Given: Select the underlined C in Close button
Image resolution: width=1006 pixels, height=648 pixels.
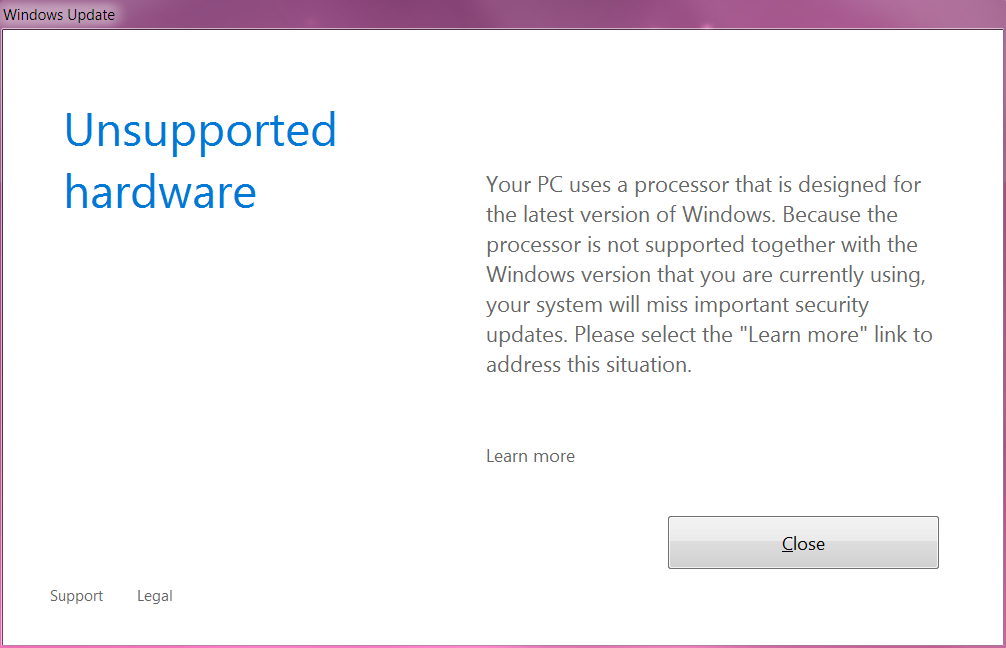Looking at the screenshot, I should 789,543.
